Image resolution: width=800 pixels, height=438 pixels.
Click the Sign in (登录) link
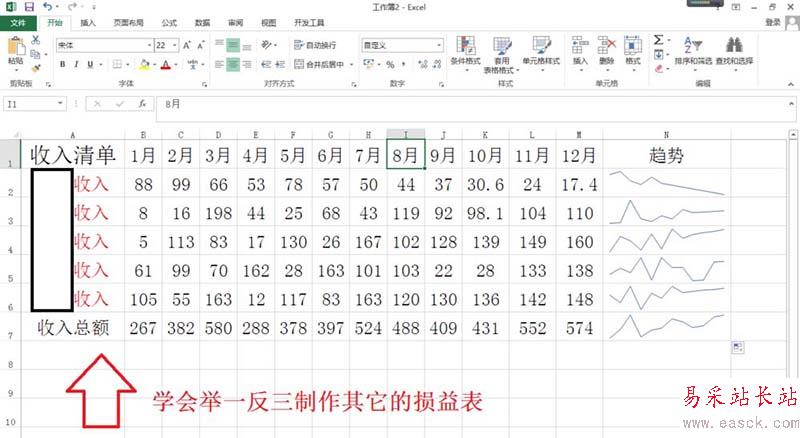click(773, 22)
